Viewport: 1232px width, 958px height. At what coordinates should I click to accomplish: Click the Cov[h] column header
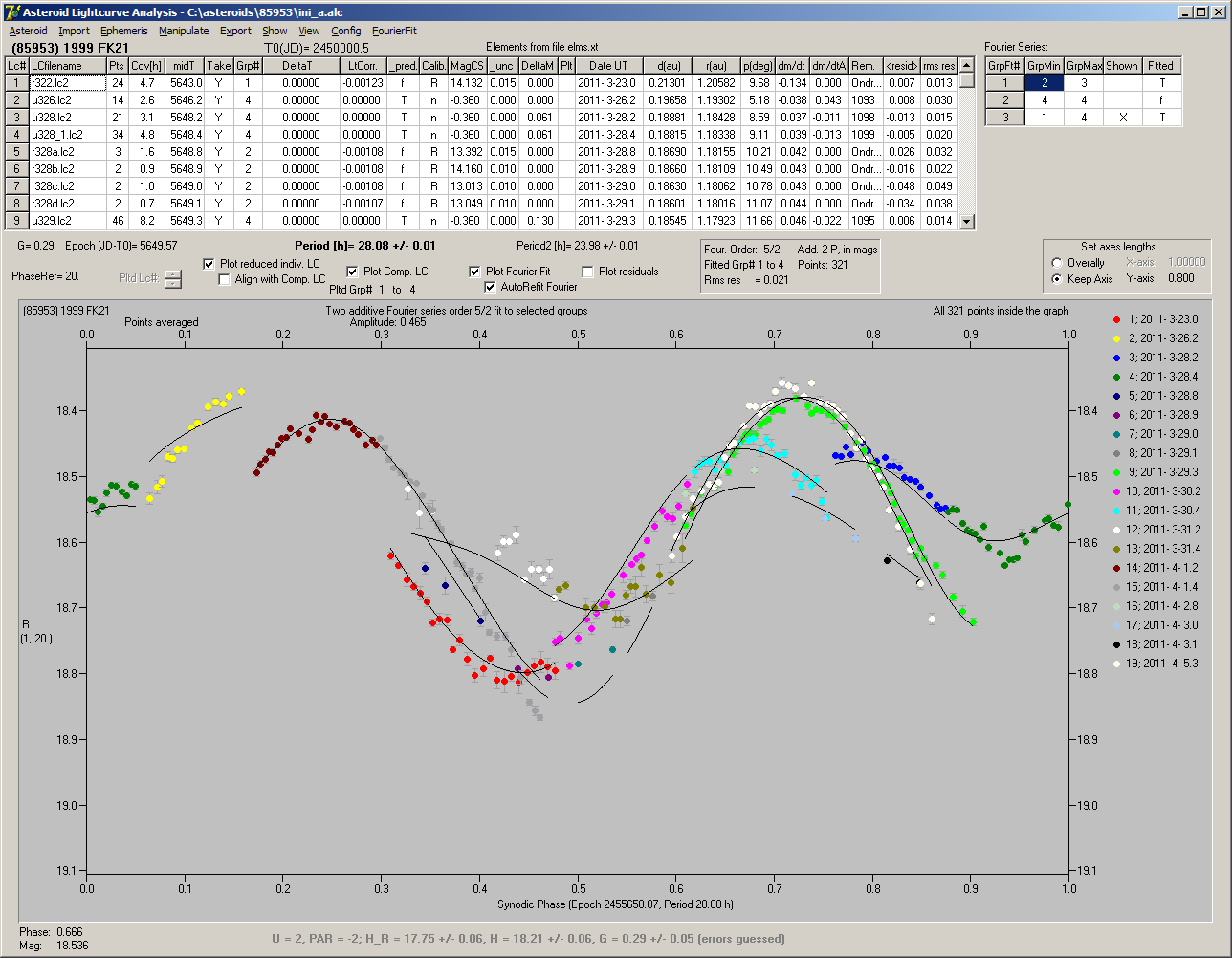[x=146, y=66]
